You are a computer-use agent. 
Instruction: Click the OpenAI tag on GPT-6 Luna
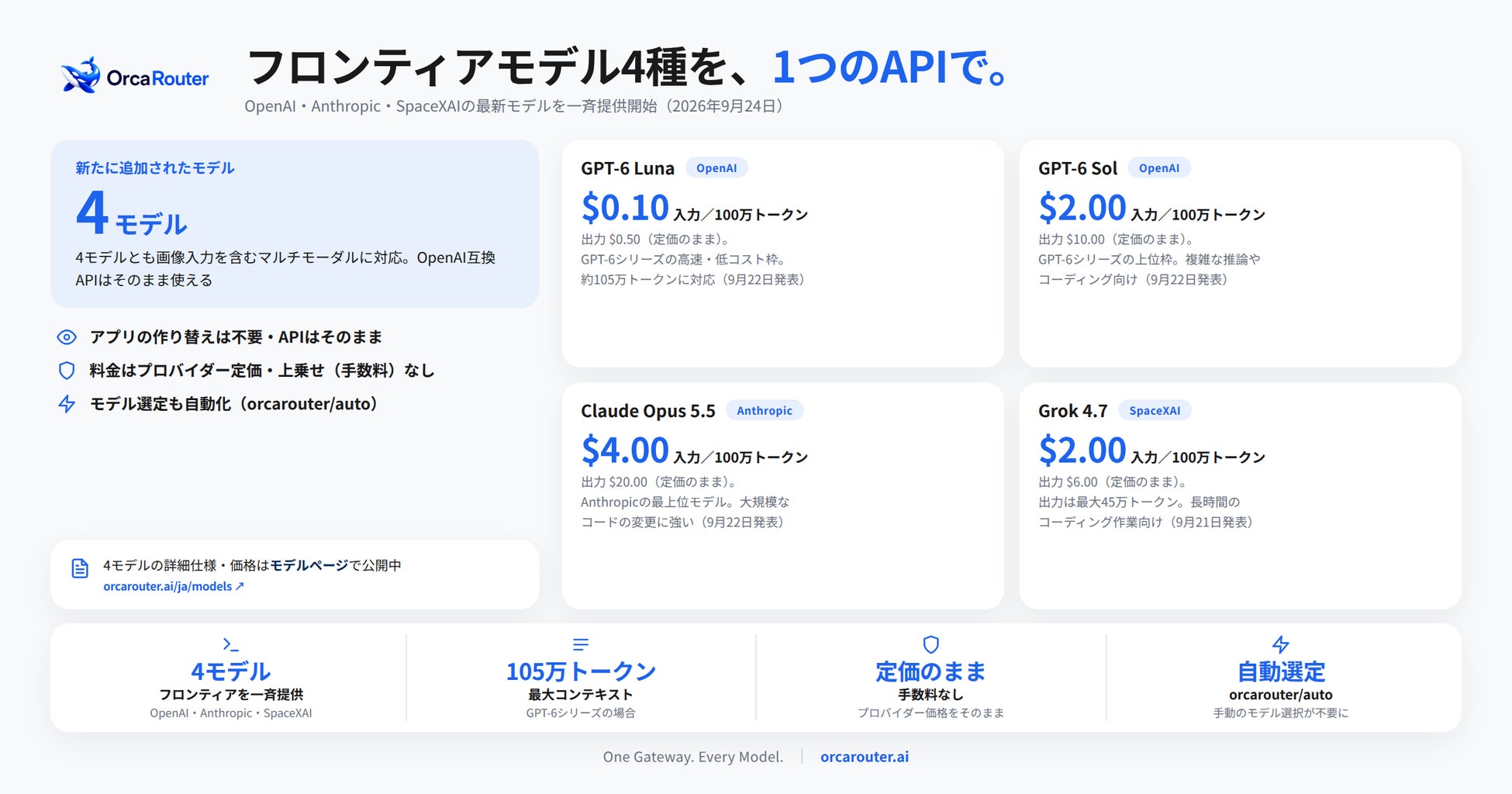[x=716, y=168]
